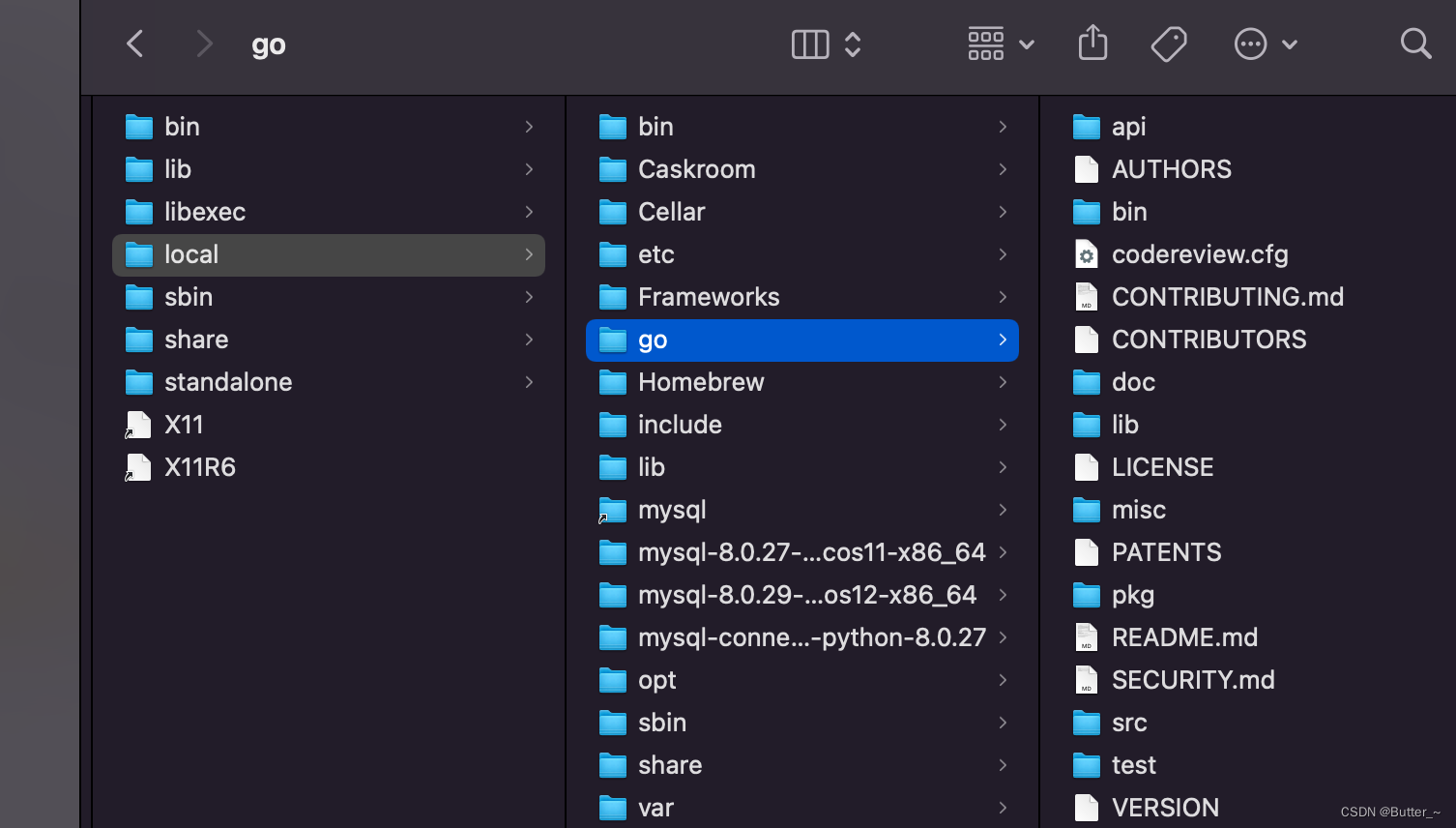Go forward with the forward arrow
1456x828 pixels.
[x=204, y=44]
